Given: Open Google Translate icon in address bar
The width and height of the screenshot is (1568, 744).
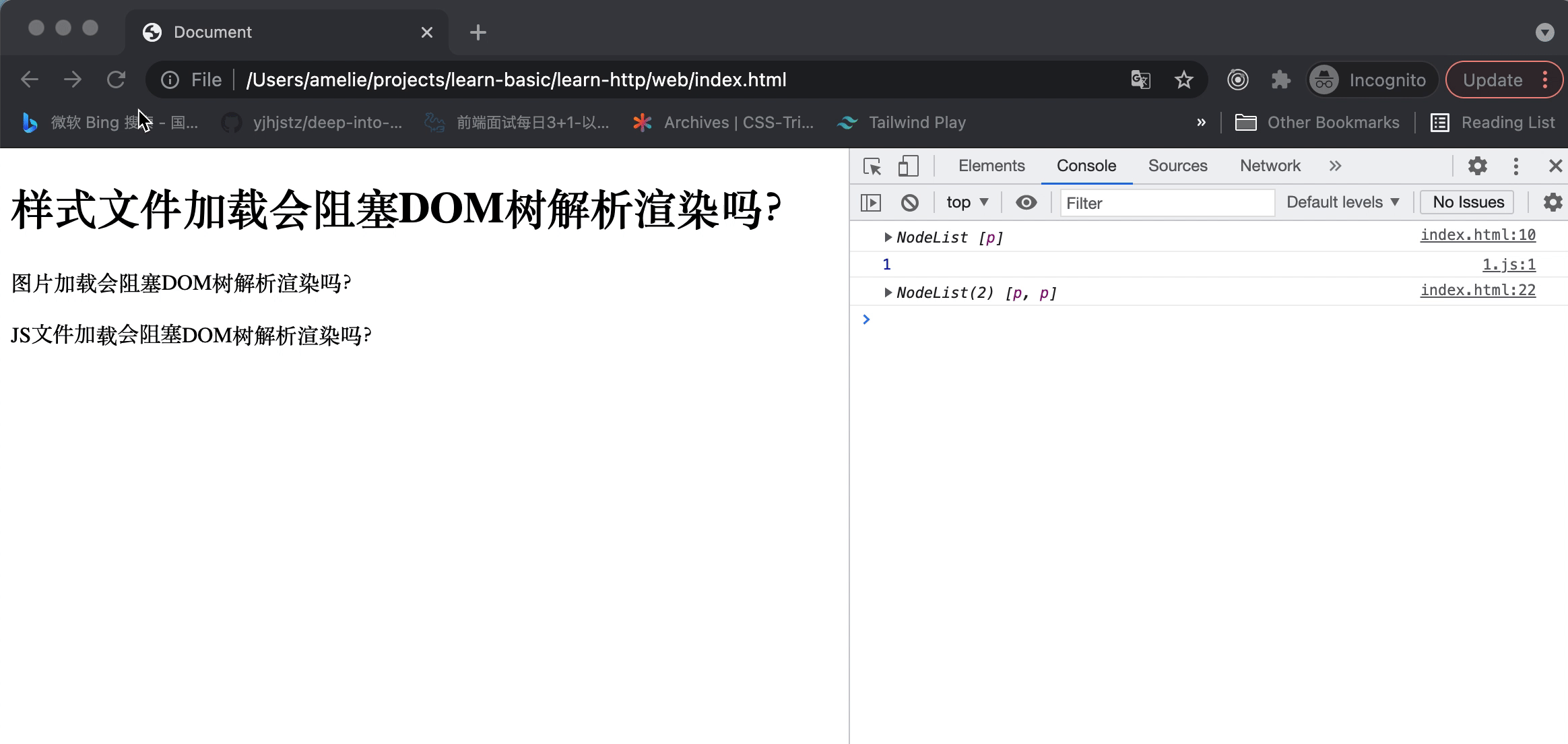Looking at the screenshot, I should click(1140, 80).
